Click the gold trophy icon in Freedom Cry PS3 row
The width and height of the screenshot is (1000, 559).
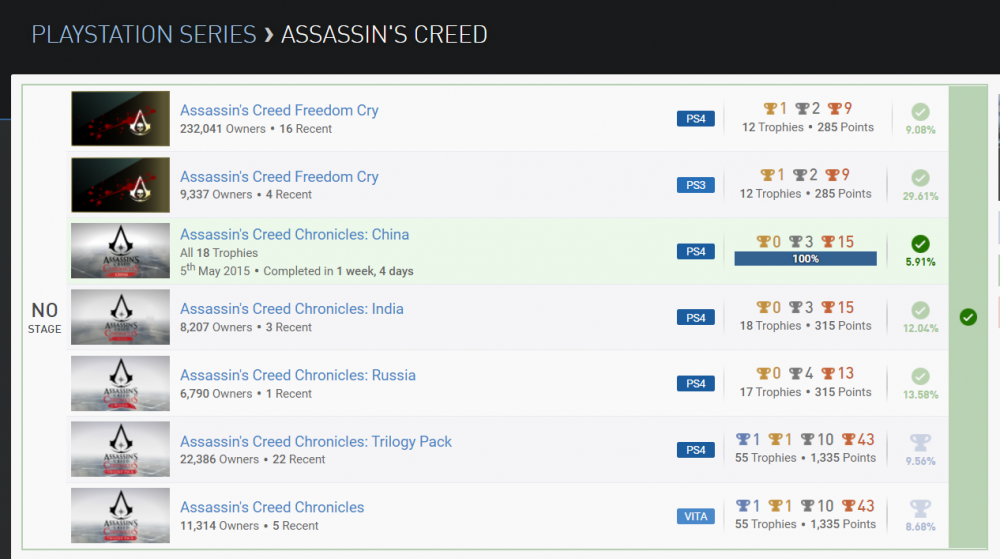(768, 175)
